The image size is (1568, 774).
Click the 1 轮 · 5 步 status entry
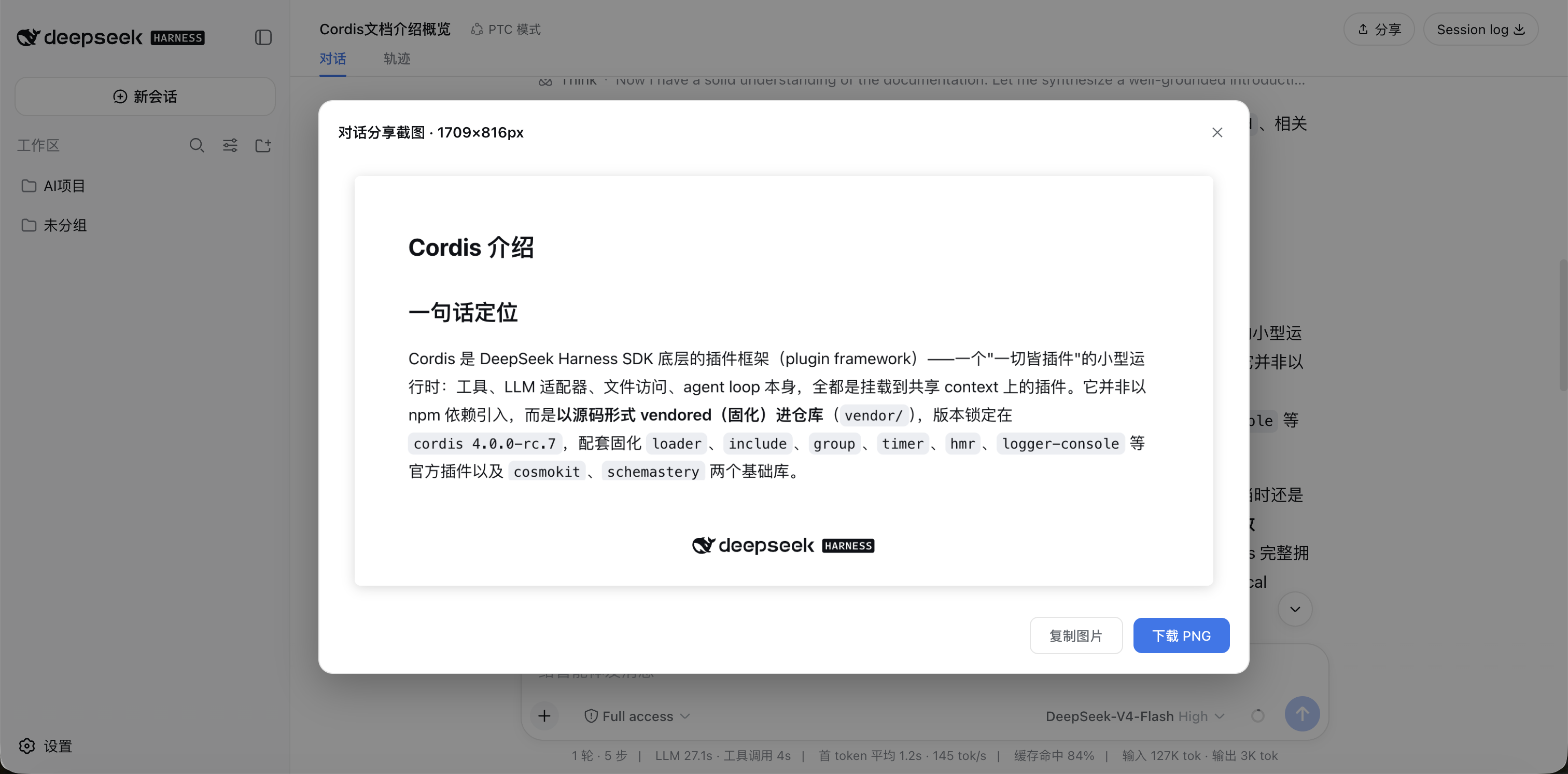click(x=599, y=756)
